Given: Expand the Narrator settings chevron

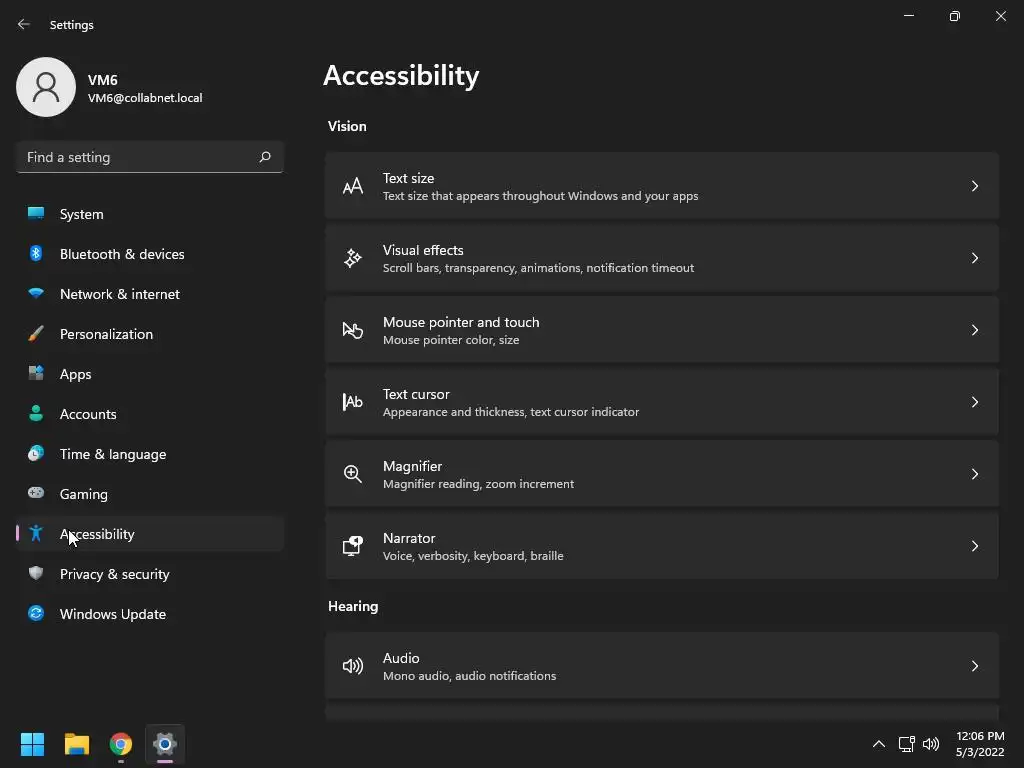Looking at the screenshot, I should click(975, 546).
